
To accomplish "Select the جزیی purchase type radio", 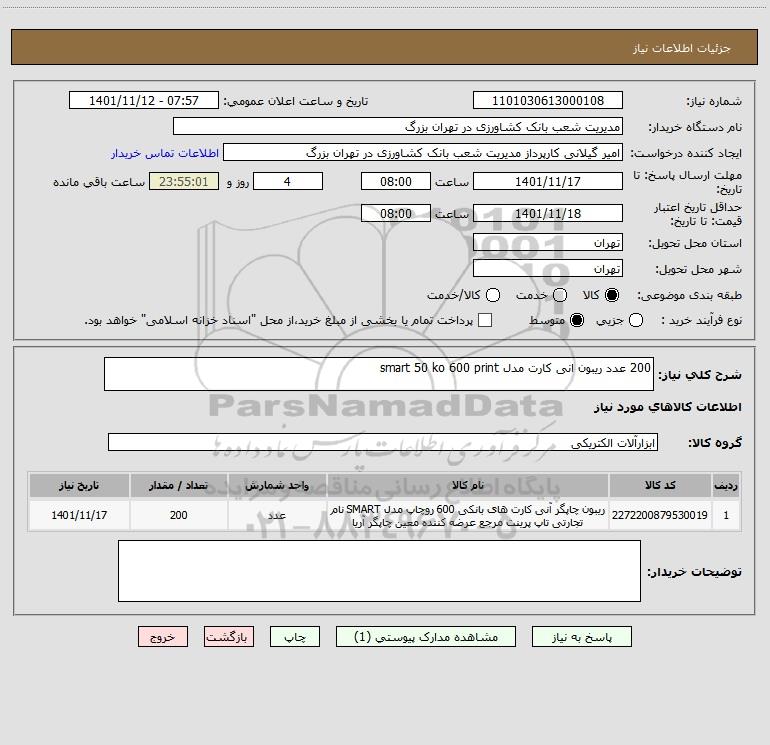I will tap(636, 320).
